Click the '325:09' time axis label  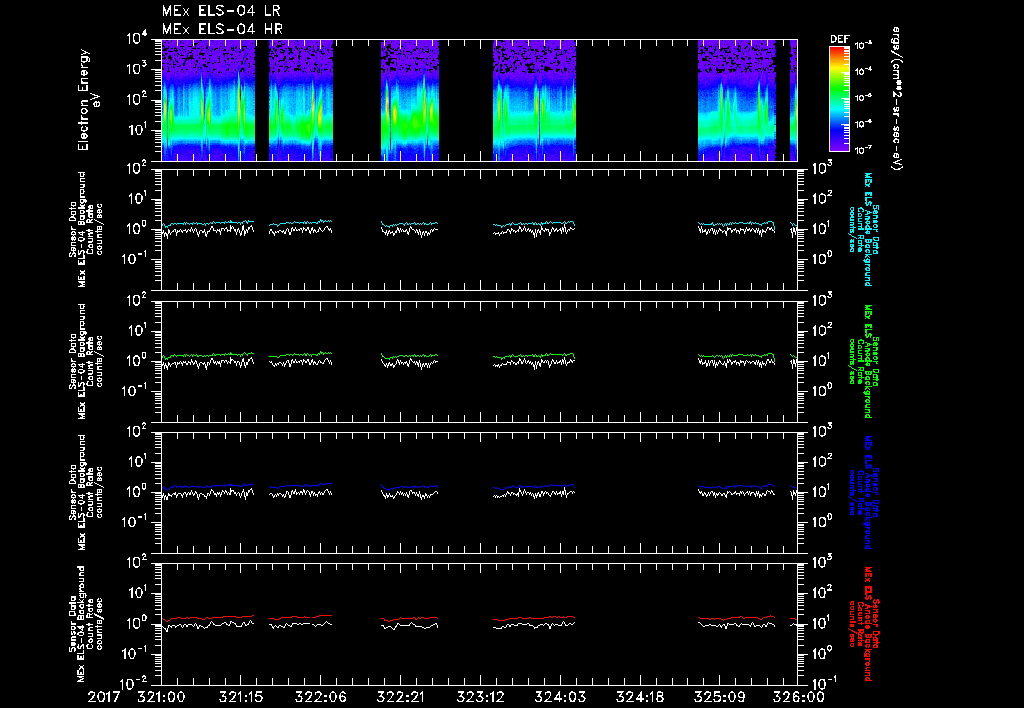point(719,697)
